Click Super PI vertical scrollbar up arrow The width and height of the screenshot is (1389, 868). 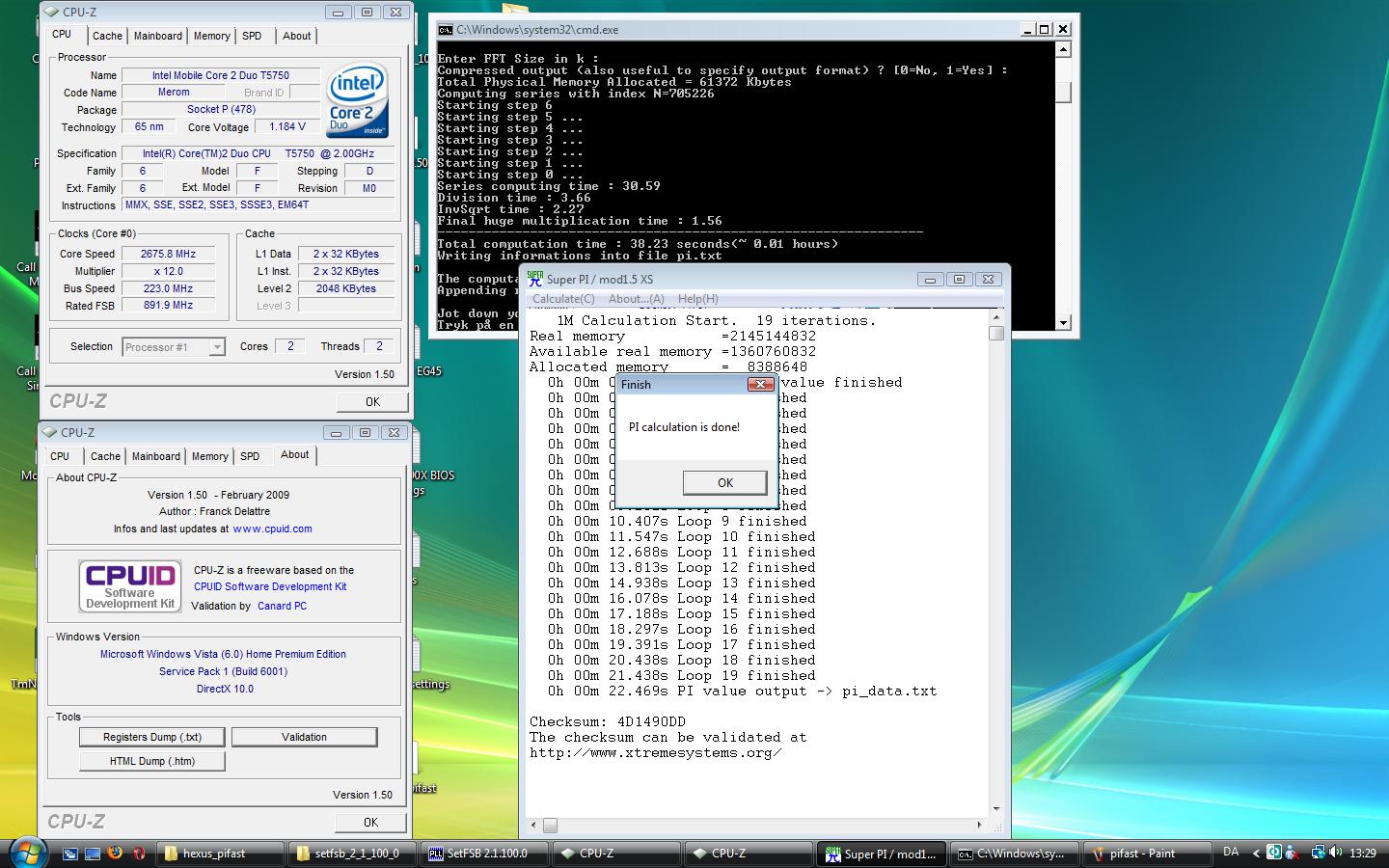(x=996, y=316)
